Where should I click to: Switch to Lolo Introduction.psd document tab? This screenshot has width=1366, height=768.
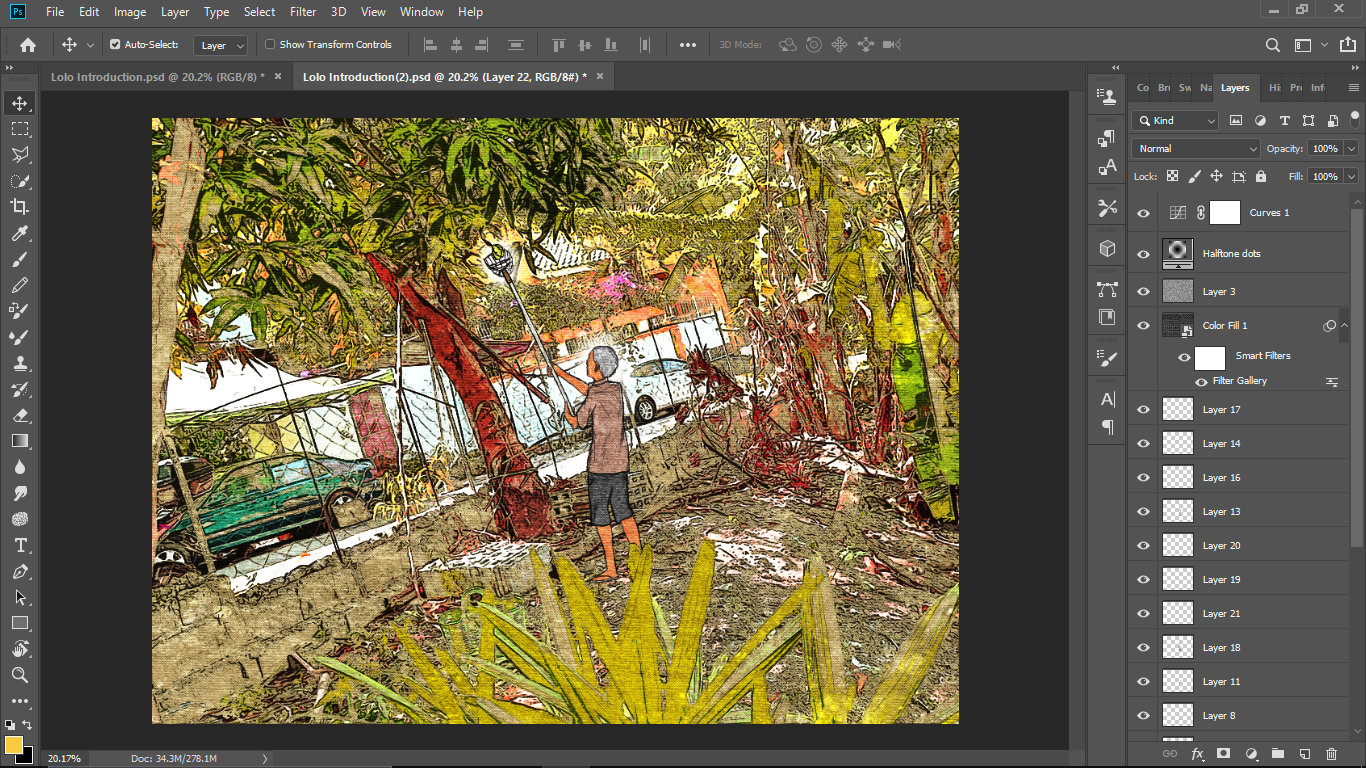(157, 77)
